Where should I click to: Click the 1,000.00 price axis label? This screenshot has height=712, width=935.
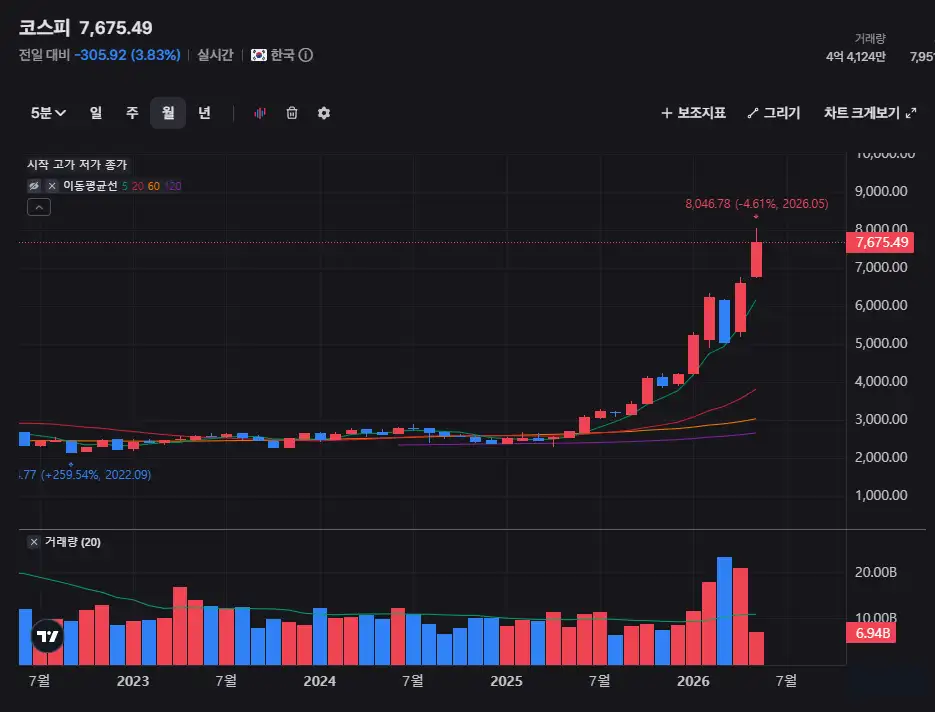881,495
